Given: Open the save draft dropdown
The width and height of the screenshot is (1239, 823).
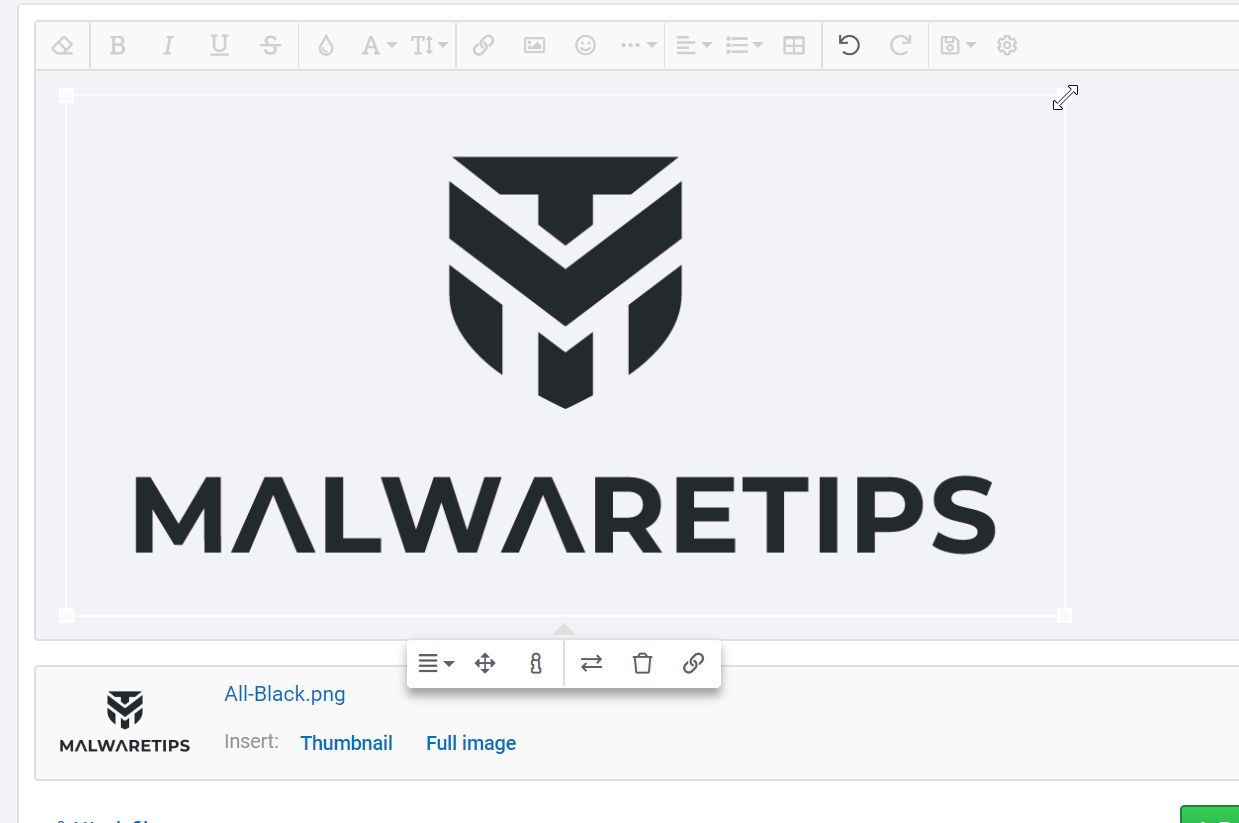Looking at the screenshot, I should coord(958,46).
